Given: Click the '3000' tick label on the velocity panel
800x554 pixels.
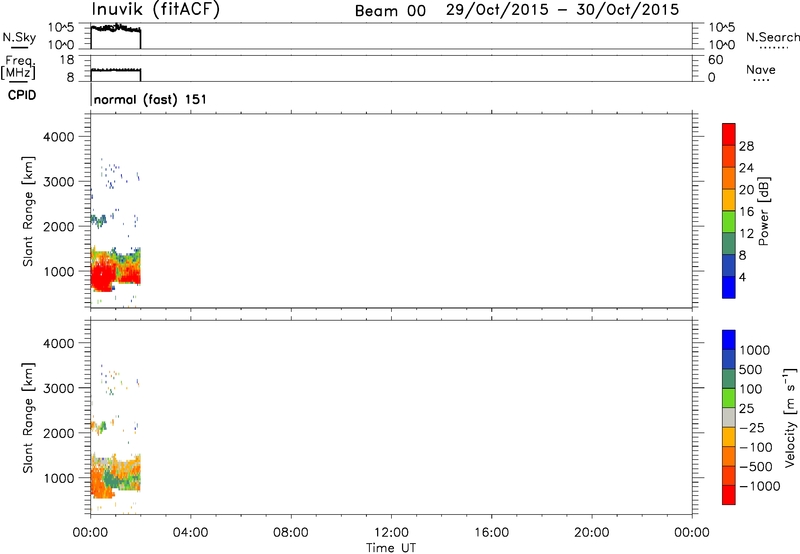Looking at the screenshot, I should point(59,388).
